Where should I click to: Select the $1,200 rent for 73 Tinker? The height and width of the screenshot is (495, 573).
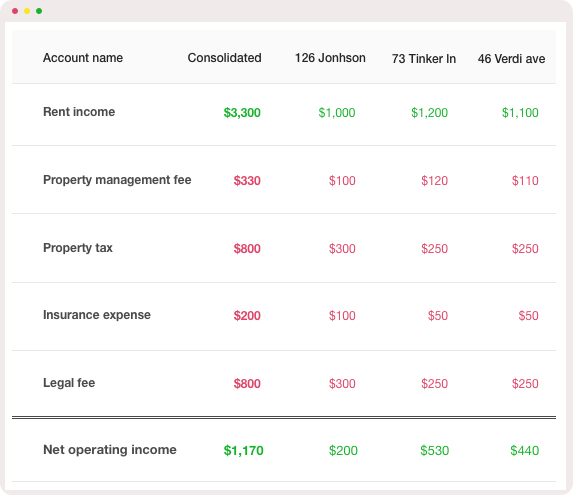pyautogui.click(x=429, y=113)
